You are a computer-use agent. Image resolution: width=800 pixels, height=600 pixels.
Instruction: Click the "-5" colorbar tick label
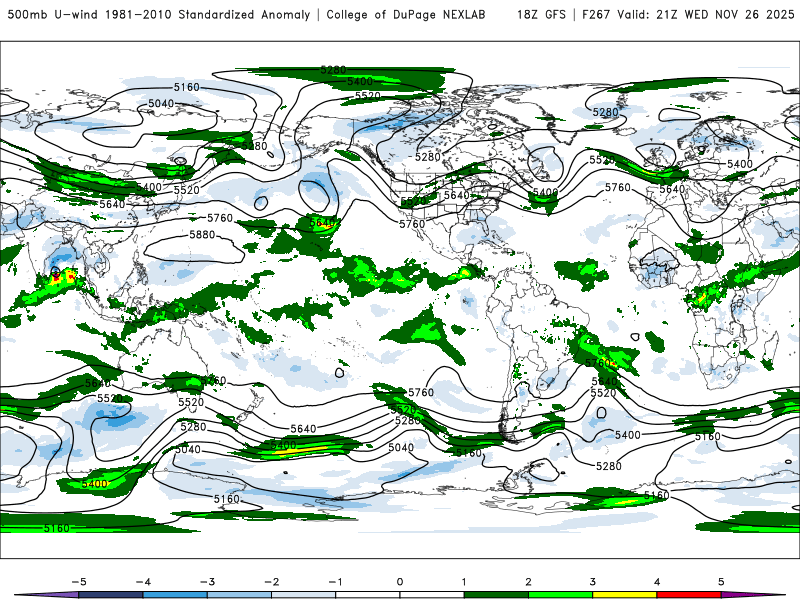click(79, 582)
